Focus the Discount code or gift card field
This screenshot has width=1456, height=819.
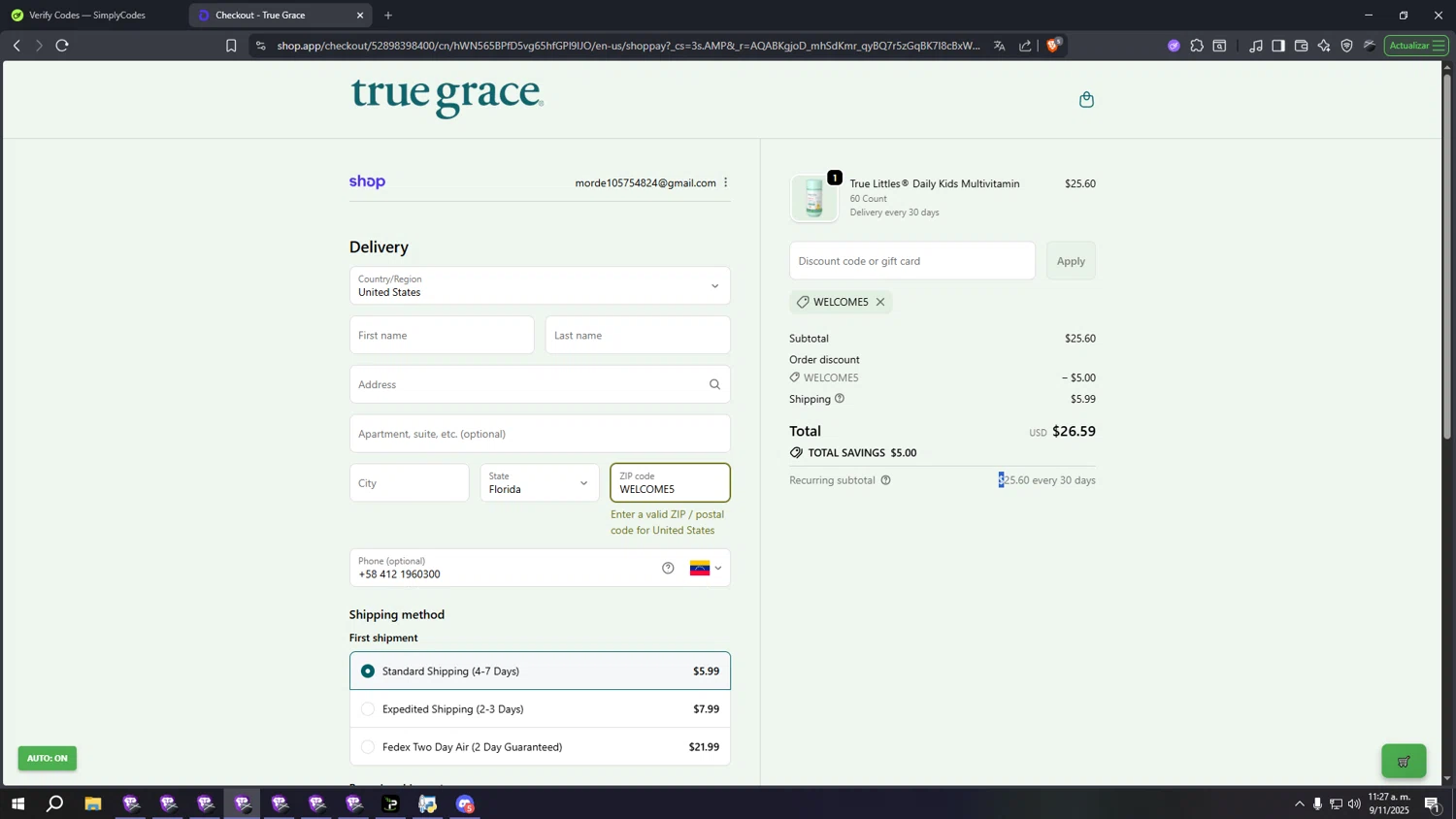tap(912, 261)
